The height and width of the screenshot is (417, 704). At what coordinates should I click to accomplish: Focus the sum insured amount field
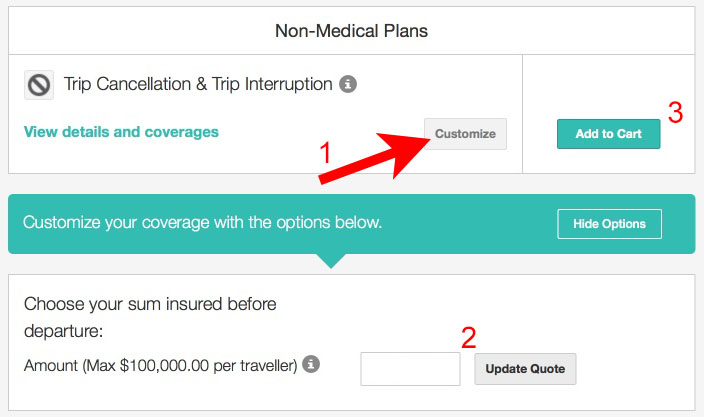(x=410, y=369)
